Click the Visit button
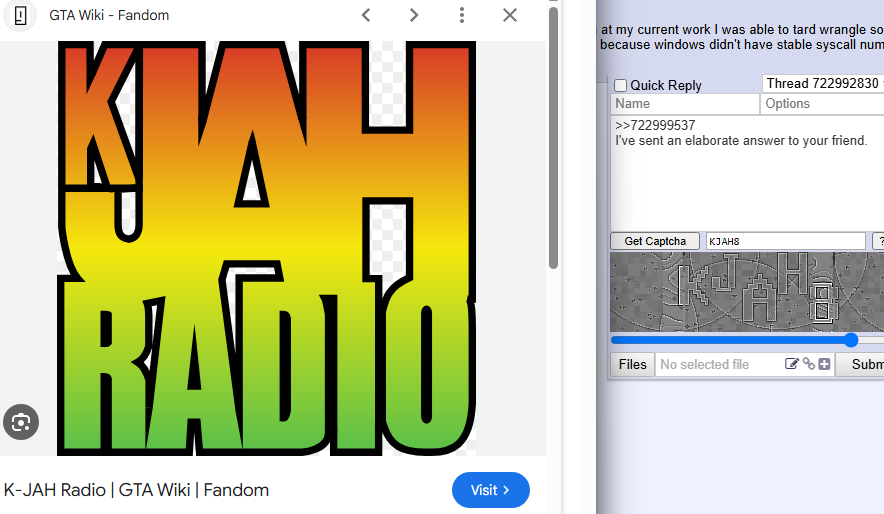884x514 pixels. (x=490, y=490)
